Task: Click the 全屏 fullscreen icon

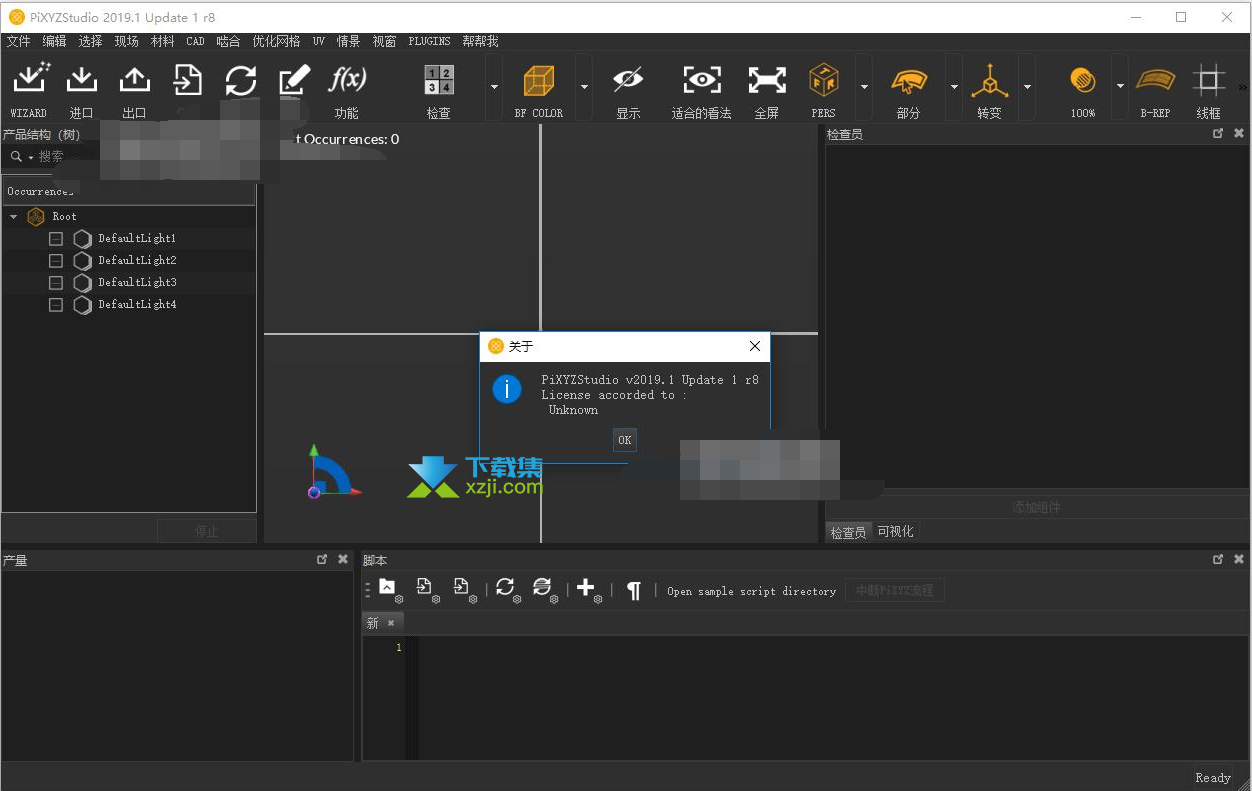Action: coord(767,80)
